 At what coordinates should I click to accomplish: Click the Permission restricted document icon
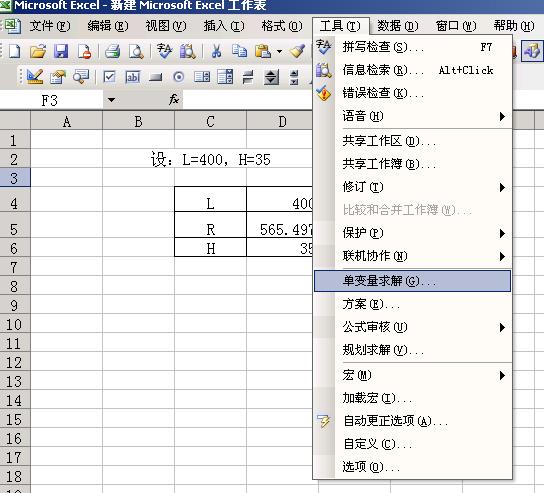click(x=84, y=52)
